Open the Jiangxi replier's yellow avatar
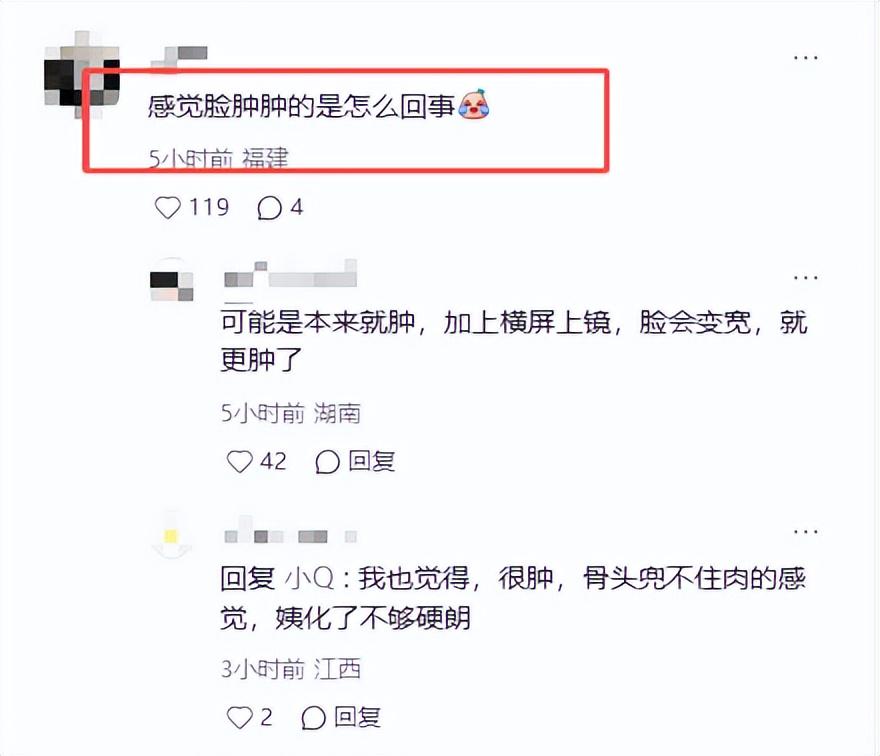Screen dimensions: 880x756 click(x=172, y=537)
